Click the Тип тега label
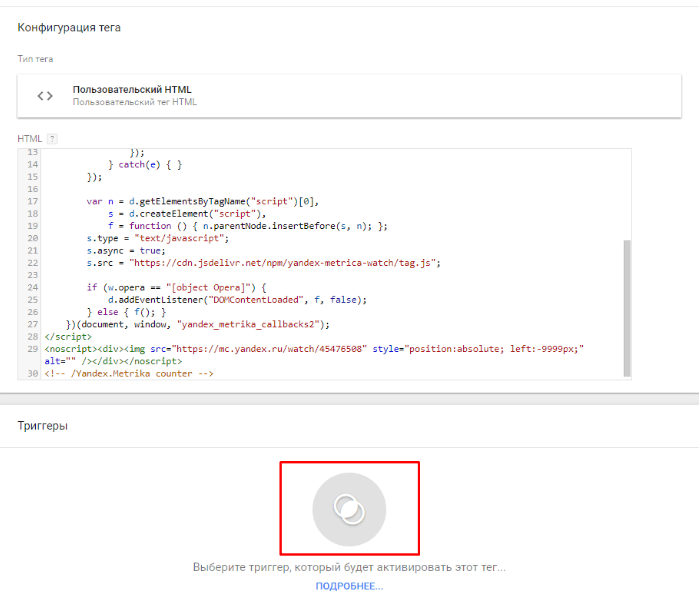 tap(35, 59)
